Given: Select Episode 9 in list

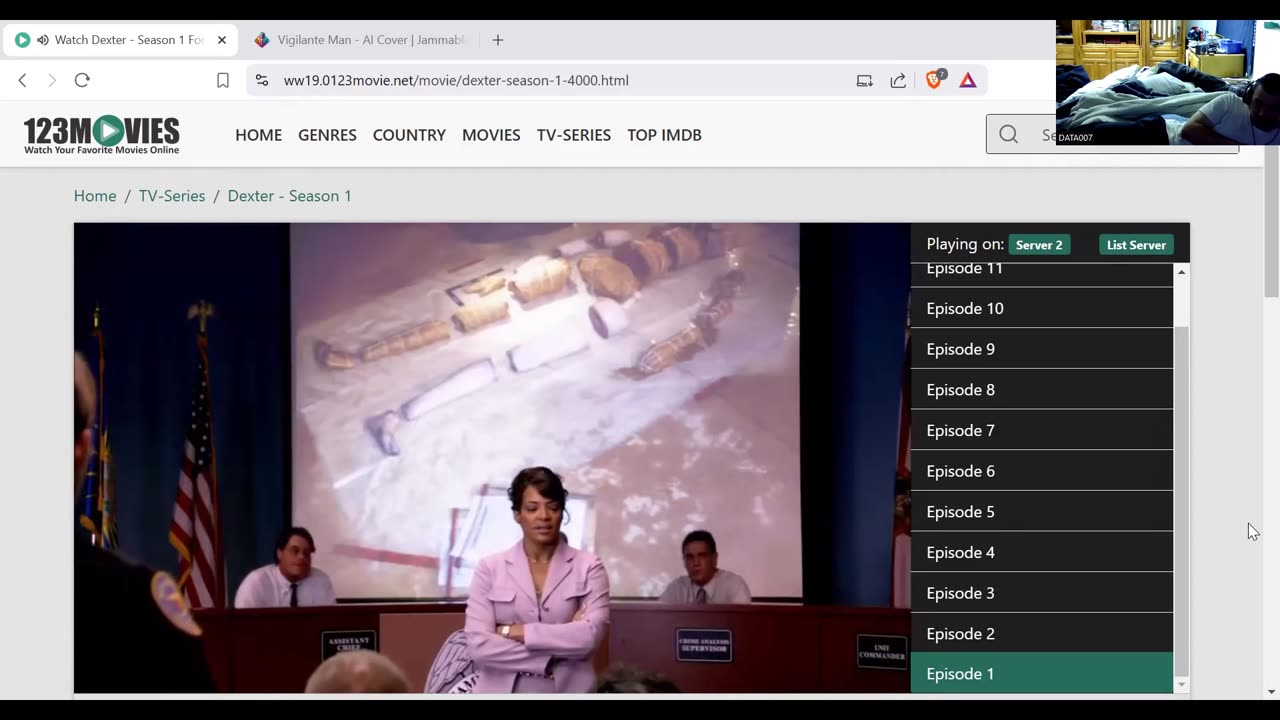Looking at the screenshot, I should pyautogui.click(x=1041, y=349).
